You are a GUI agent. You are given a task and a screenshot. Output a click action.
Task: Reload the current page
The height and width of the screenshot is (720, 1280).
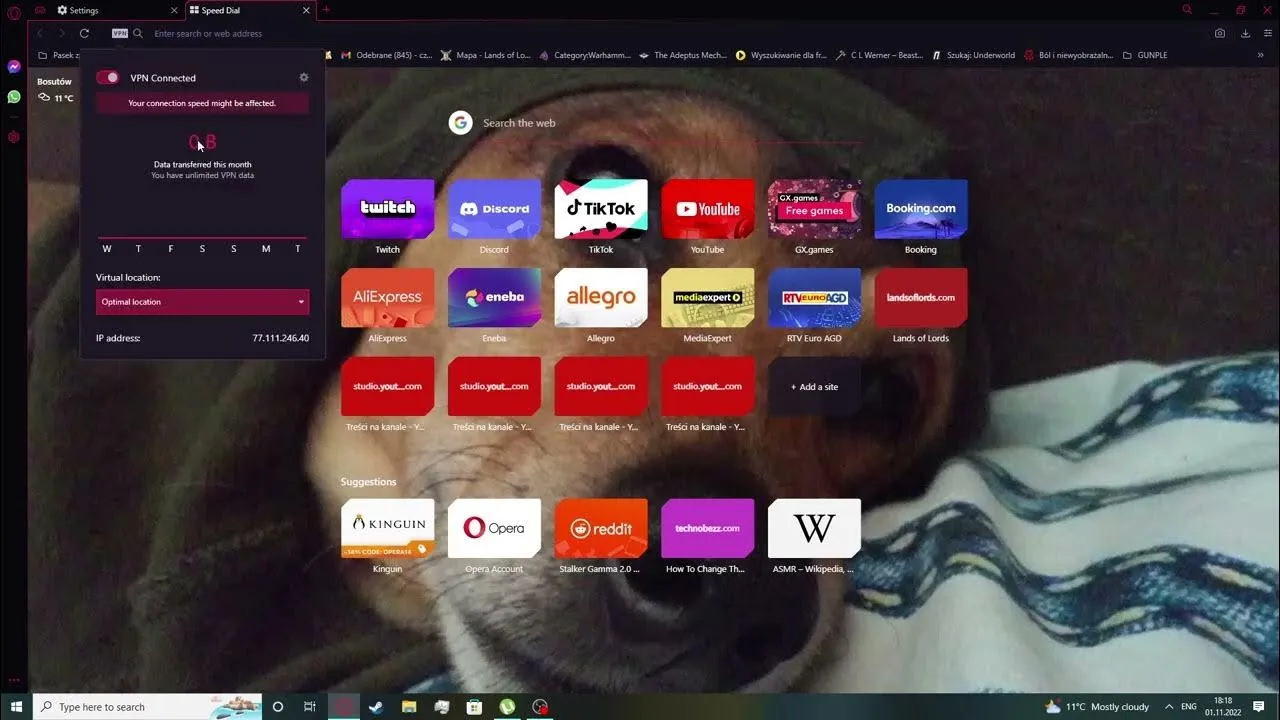tap(85, 33)
